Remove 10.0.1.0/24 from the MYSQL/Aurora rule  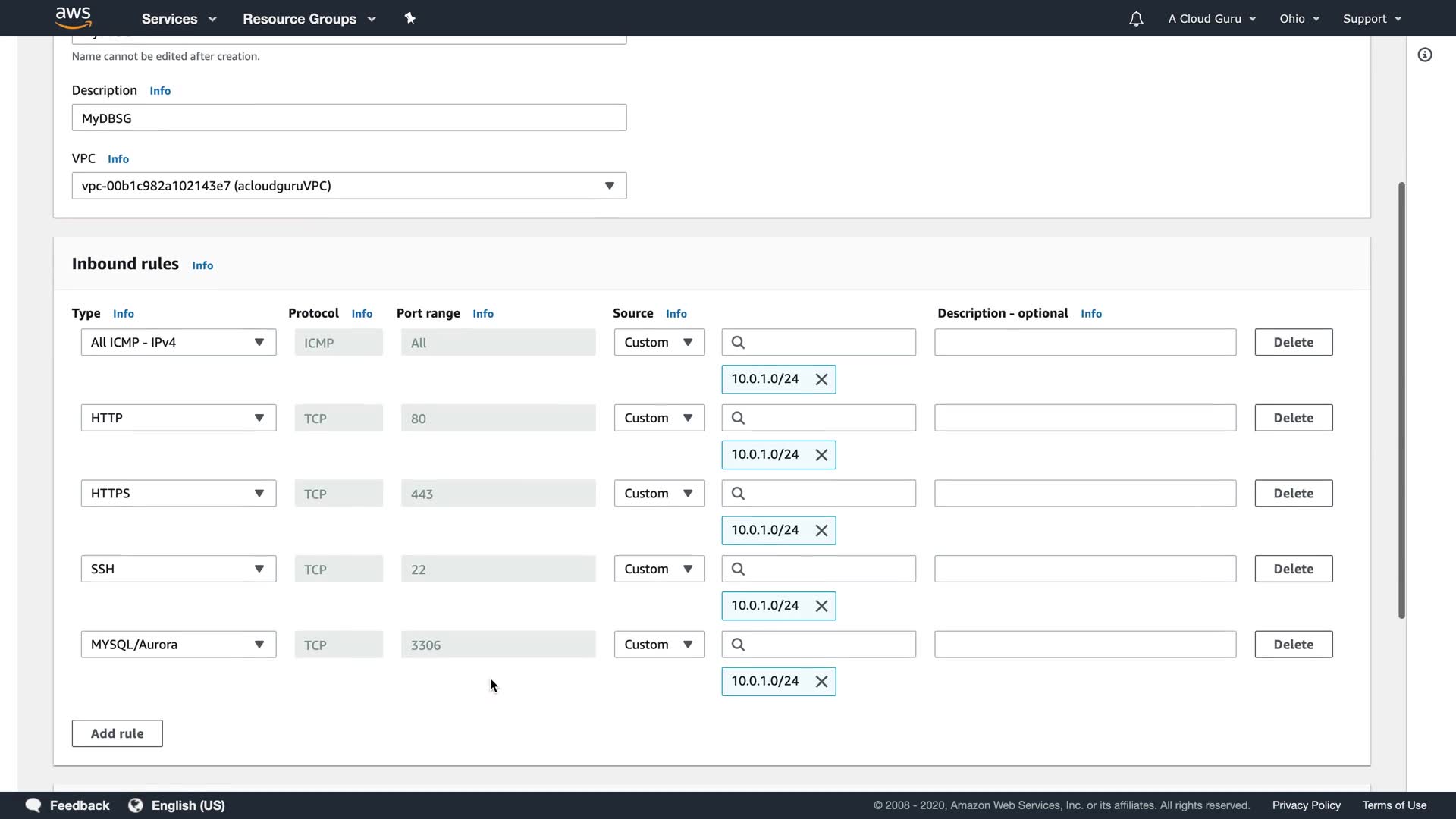click(821, 682)
